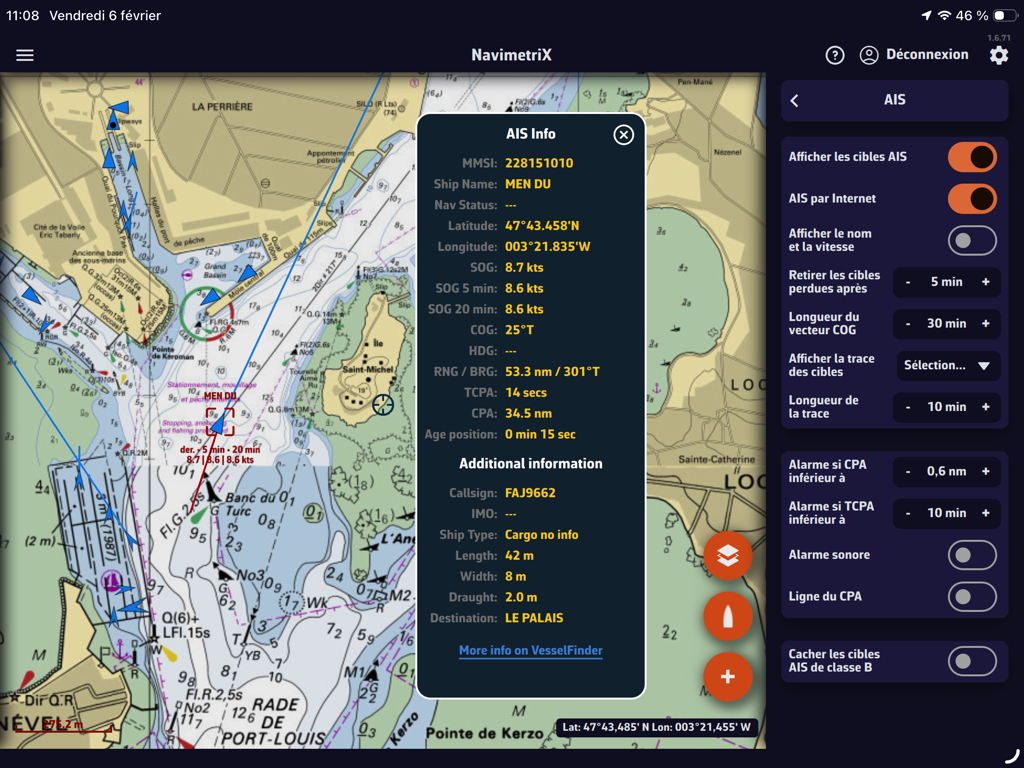Toggle Ligne du CPA switch
This screenshot has width=1024, height=768.
(972, 597)
